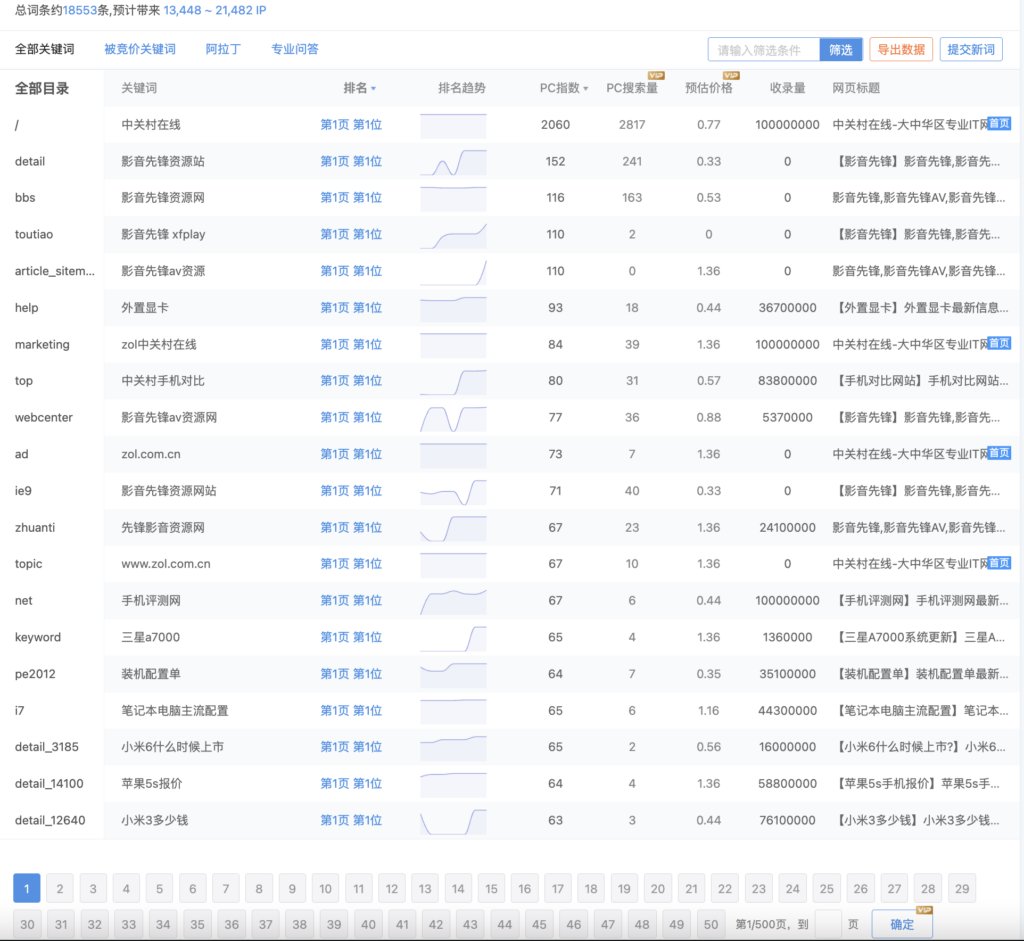Open ranking trend chart for 小米3多少钱

[453, 821]
